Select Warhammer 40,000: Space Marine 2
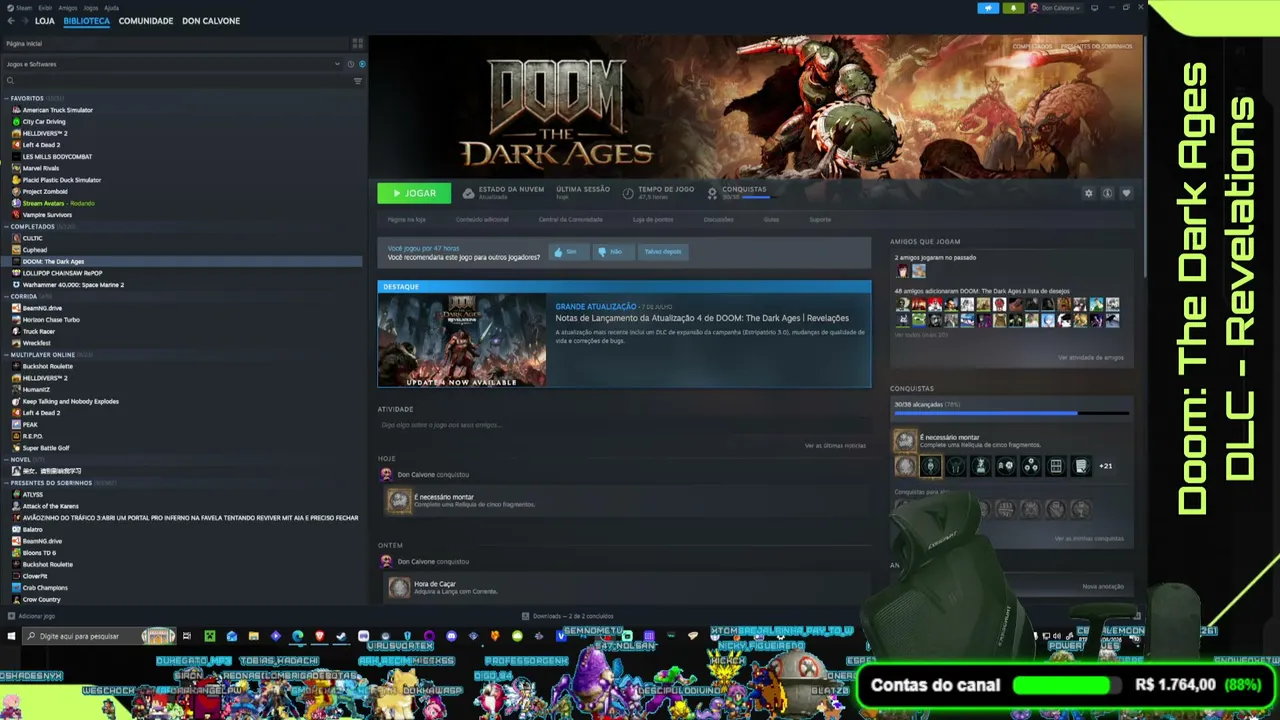The image size is (1280, 720). (73, 285)
